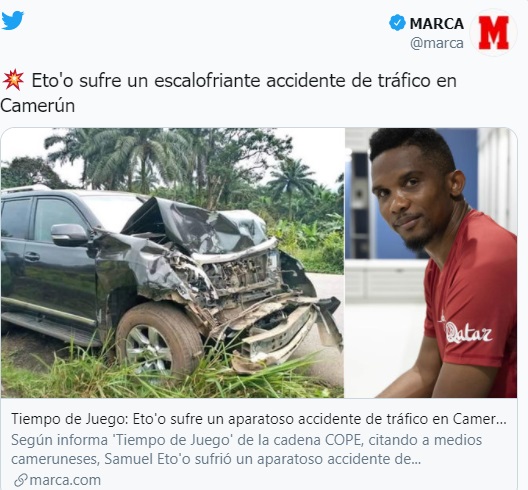The height and width of the screenshot is (490, 528).
Task: Open the portrait photo of man in red shirt
Action: (x=431, y=263)
